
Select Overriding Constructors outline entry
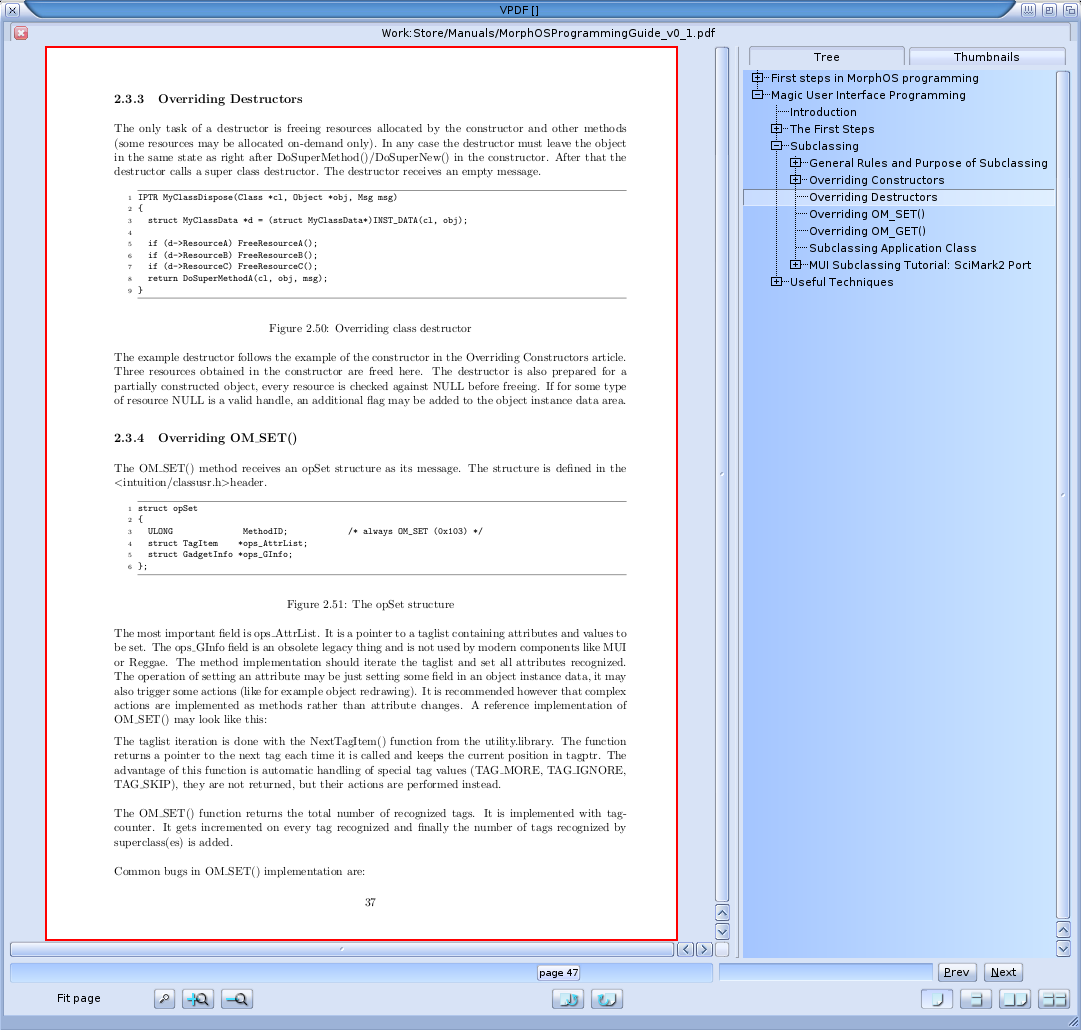[877, 180]
